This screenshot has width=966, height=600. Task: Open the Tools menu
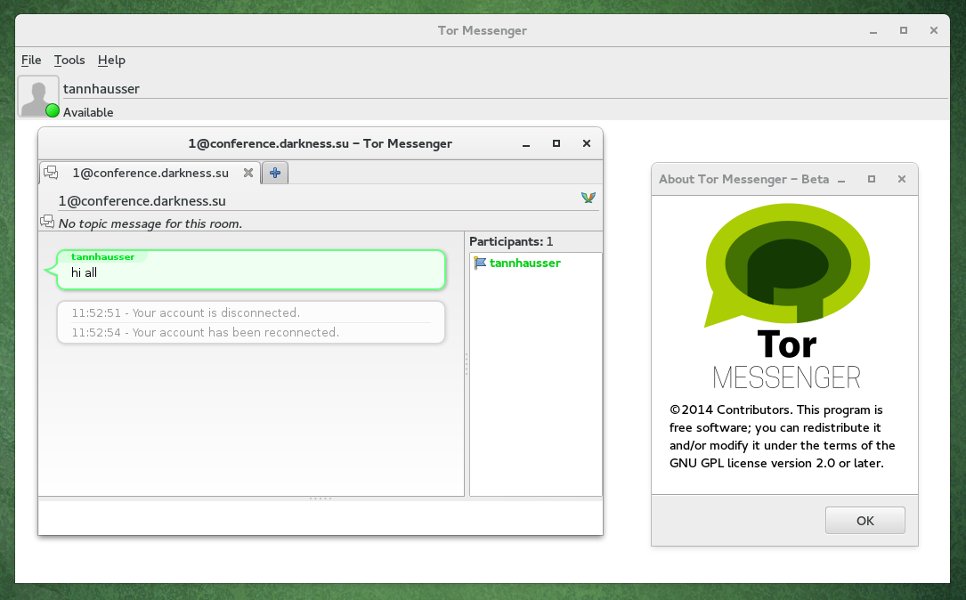[x=69, y=60]
